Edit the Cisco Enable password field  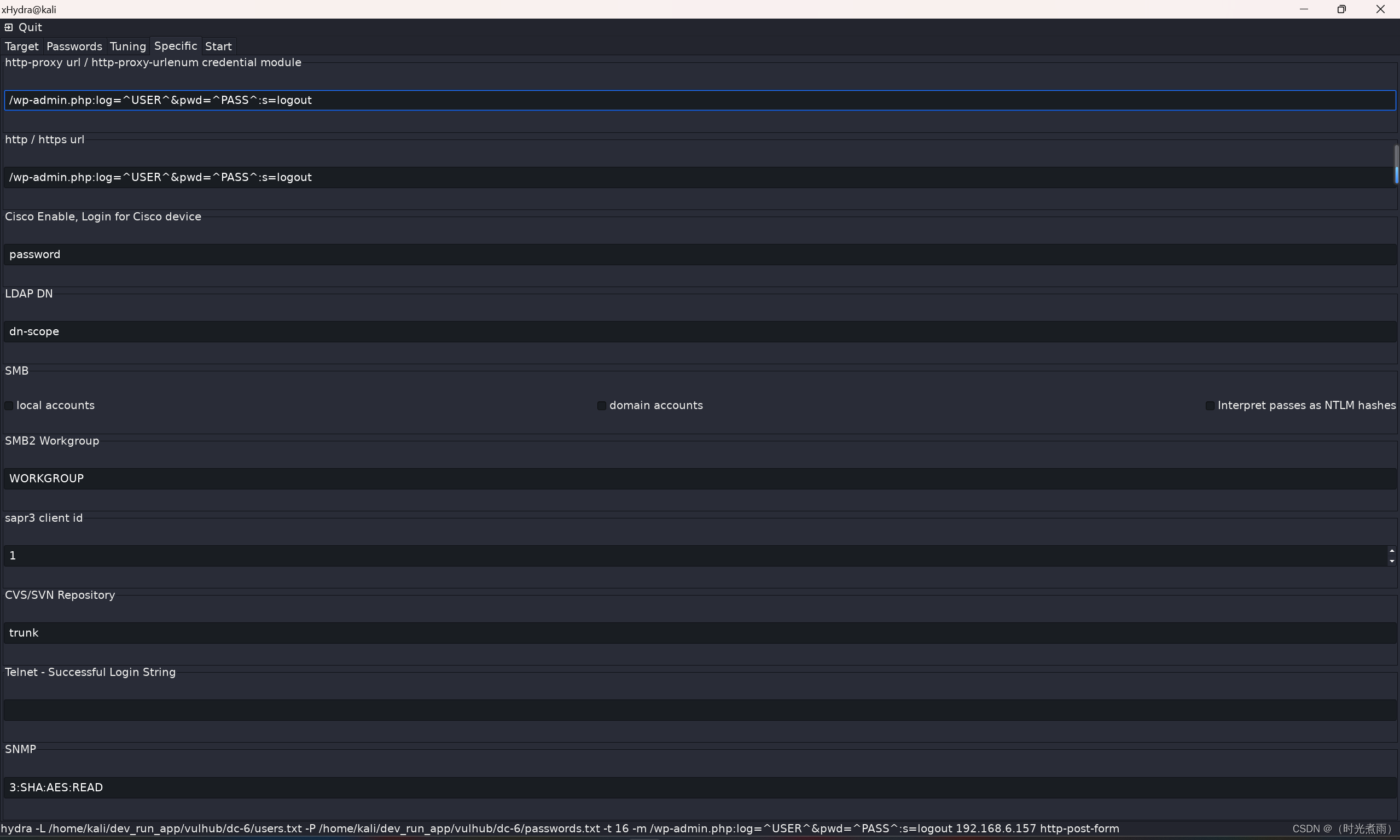click(700, 254)
